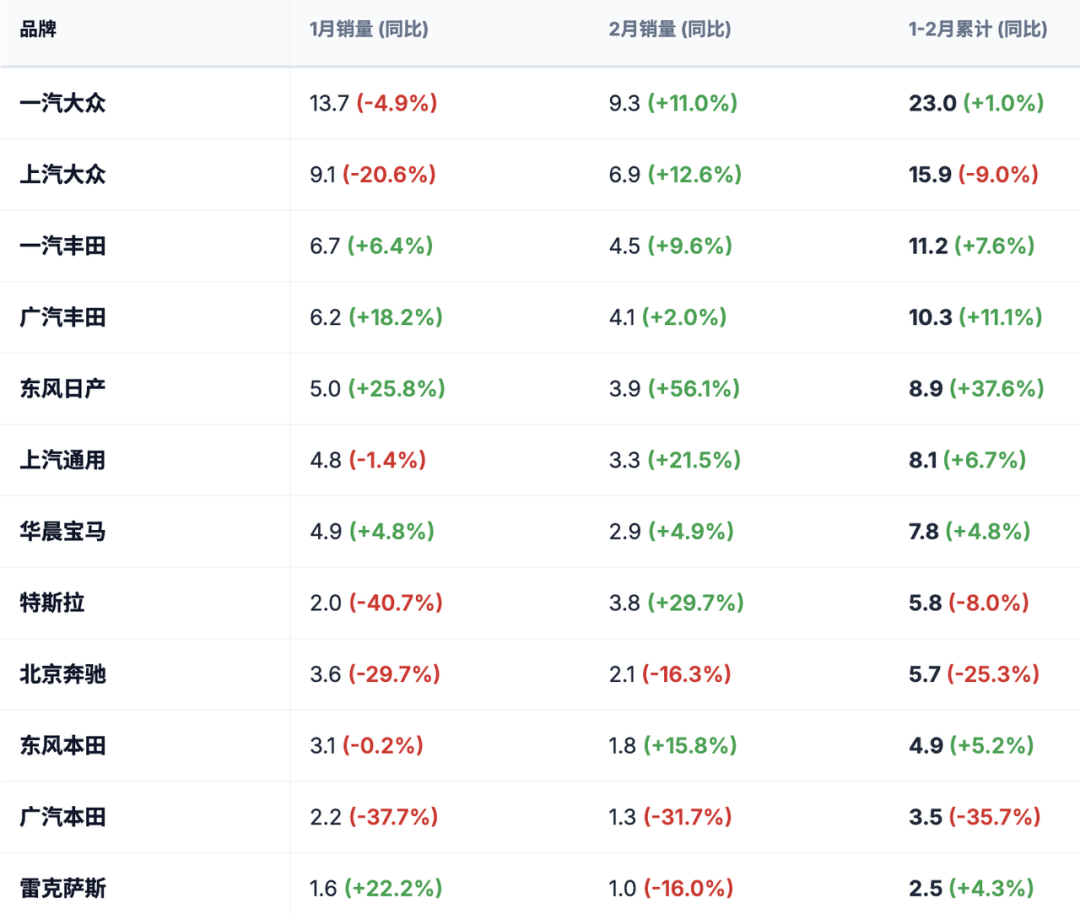The width and height of the screenshot is (1080, 914).
Task: Click the 11.2 (+7.6%) cumulative cell
Action: coord(972,246)
